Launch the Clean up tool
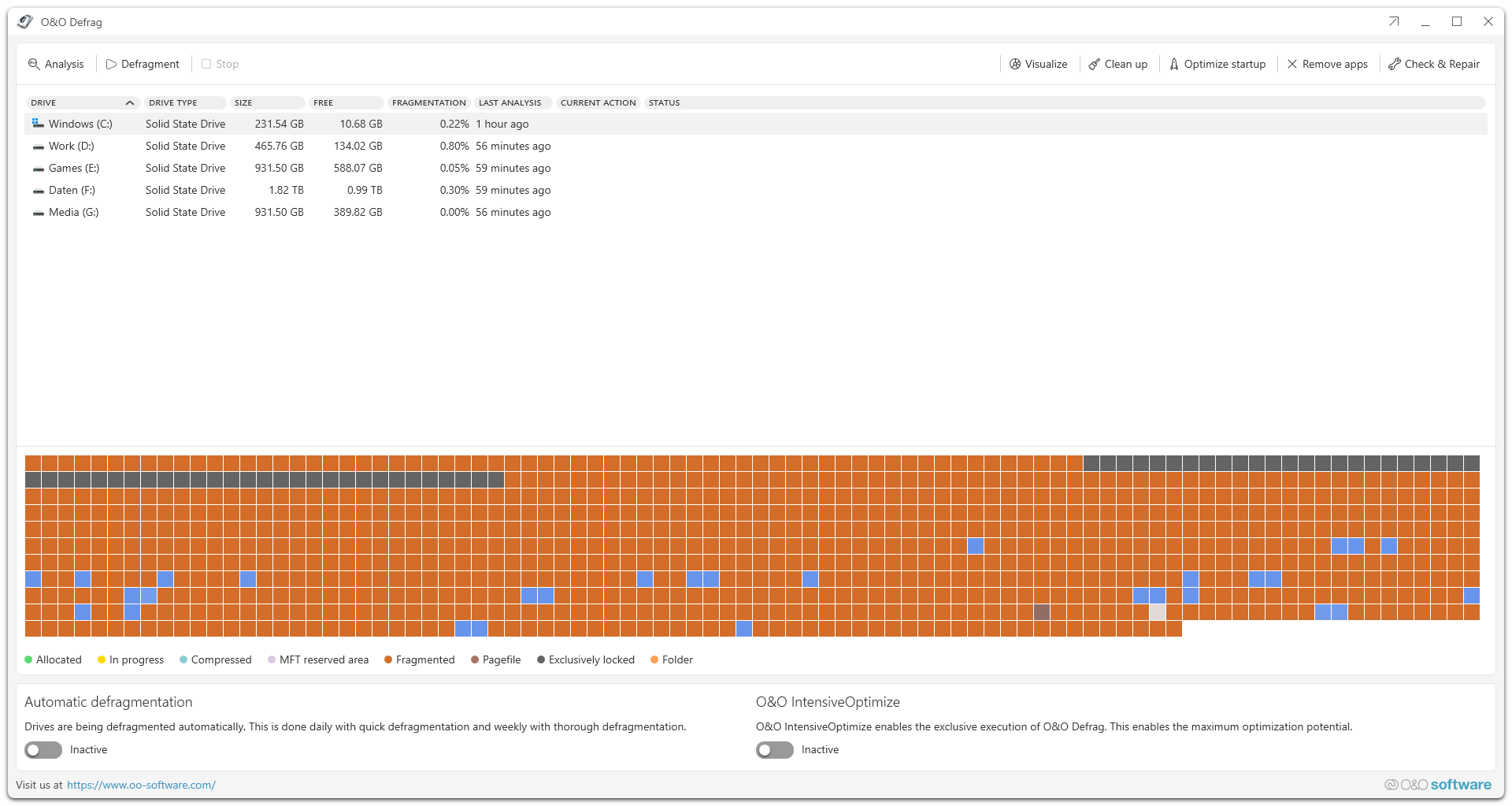Viewport: 1512px width, 806px height. point(1117,64)
